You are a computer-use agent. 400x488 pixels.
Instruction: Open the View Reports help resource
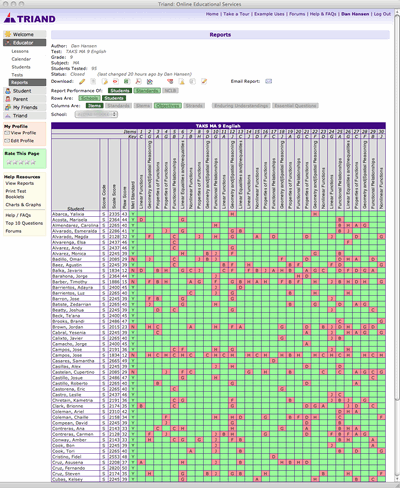[19, 183]
